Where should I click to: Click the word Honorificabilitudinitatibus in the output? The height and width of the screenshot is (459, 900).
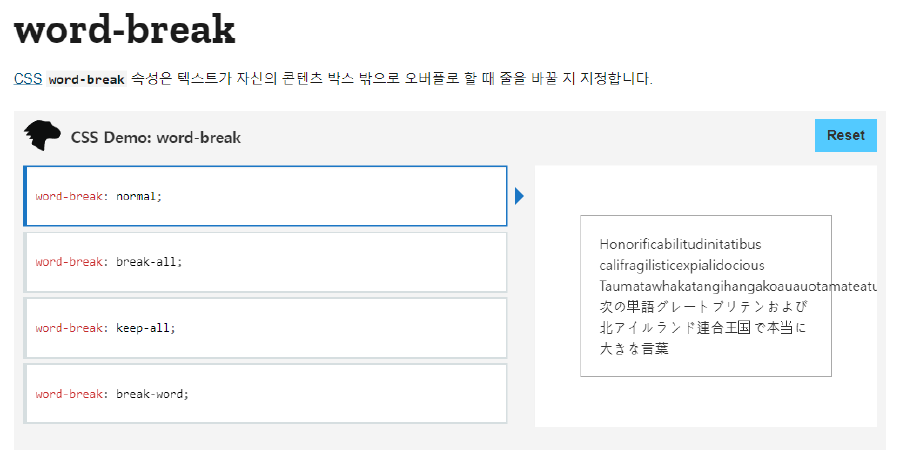680,244
